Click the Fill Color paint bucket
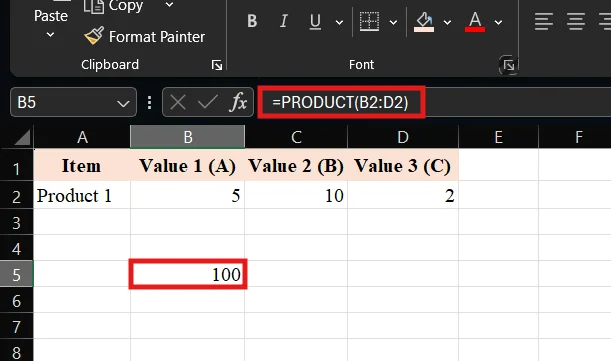Screen dimensions: 611x361 (x=424, y=22)
